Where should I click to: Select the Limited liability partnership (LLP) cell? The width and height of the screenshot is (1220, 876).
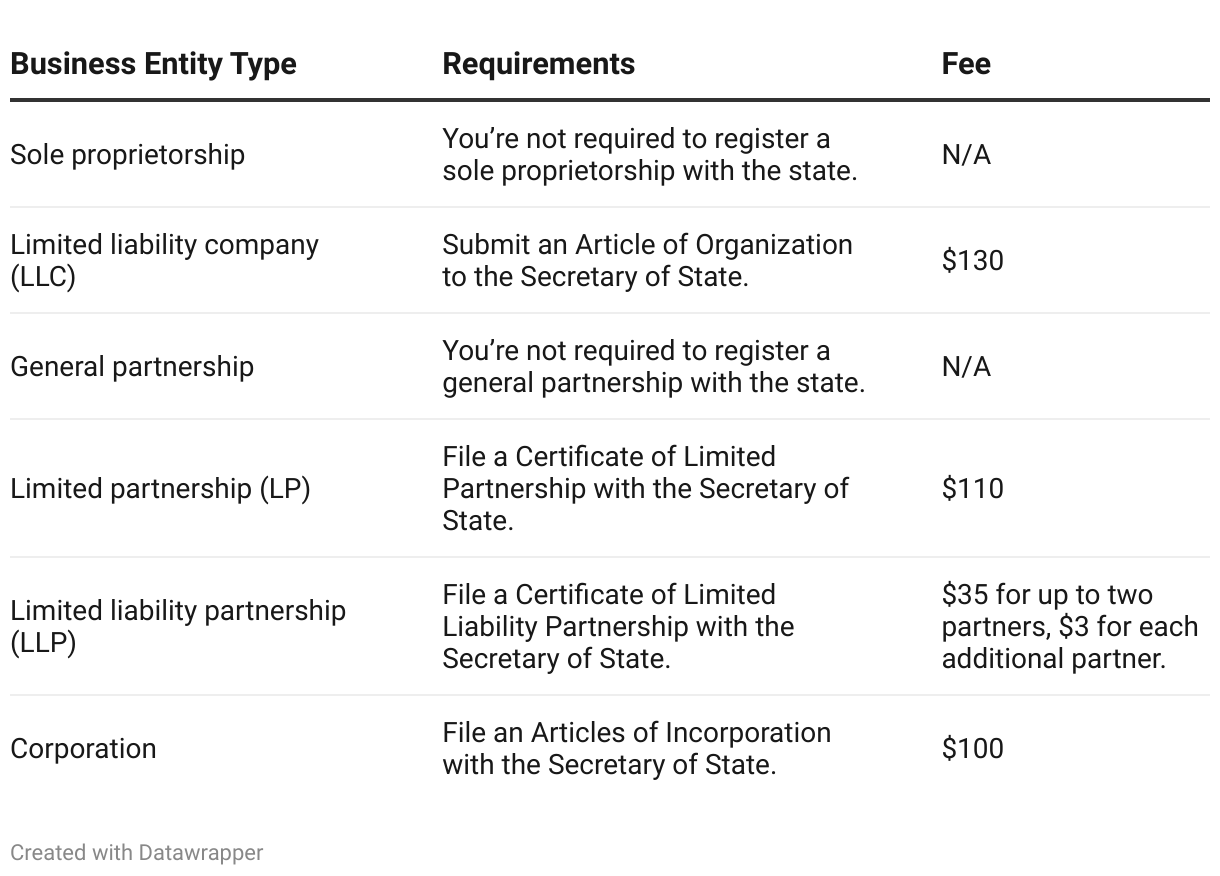178,626
